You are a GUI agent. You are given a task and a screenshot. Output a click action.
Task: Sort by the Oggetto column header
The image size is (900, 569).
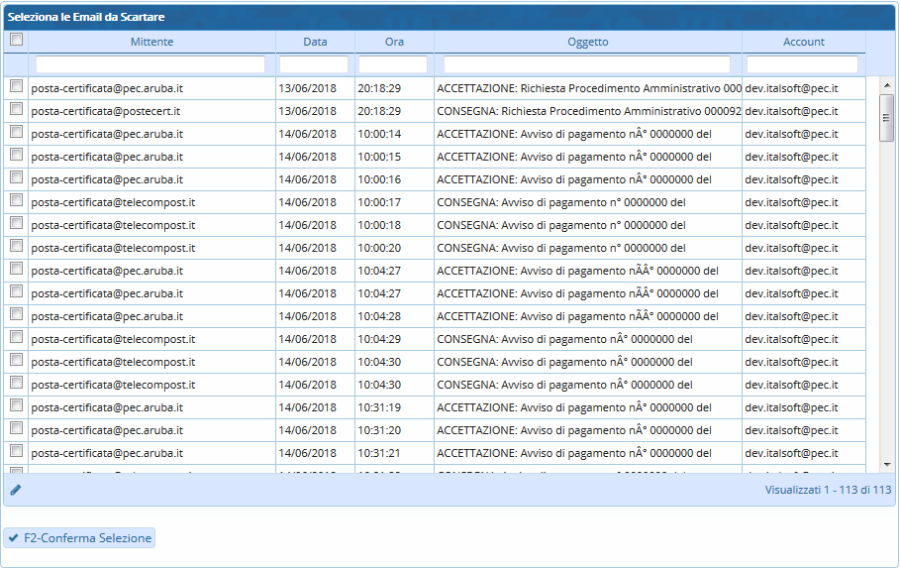[587, 42]
